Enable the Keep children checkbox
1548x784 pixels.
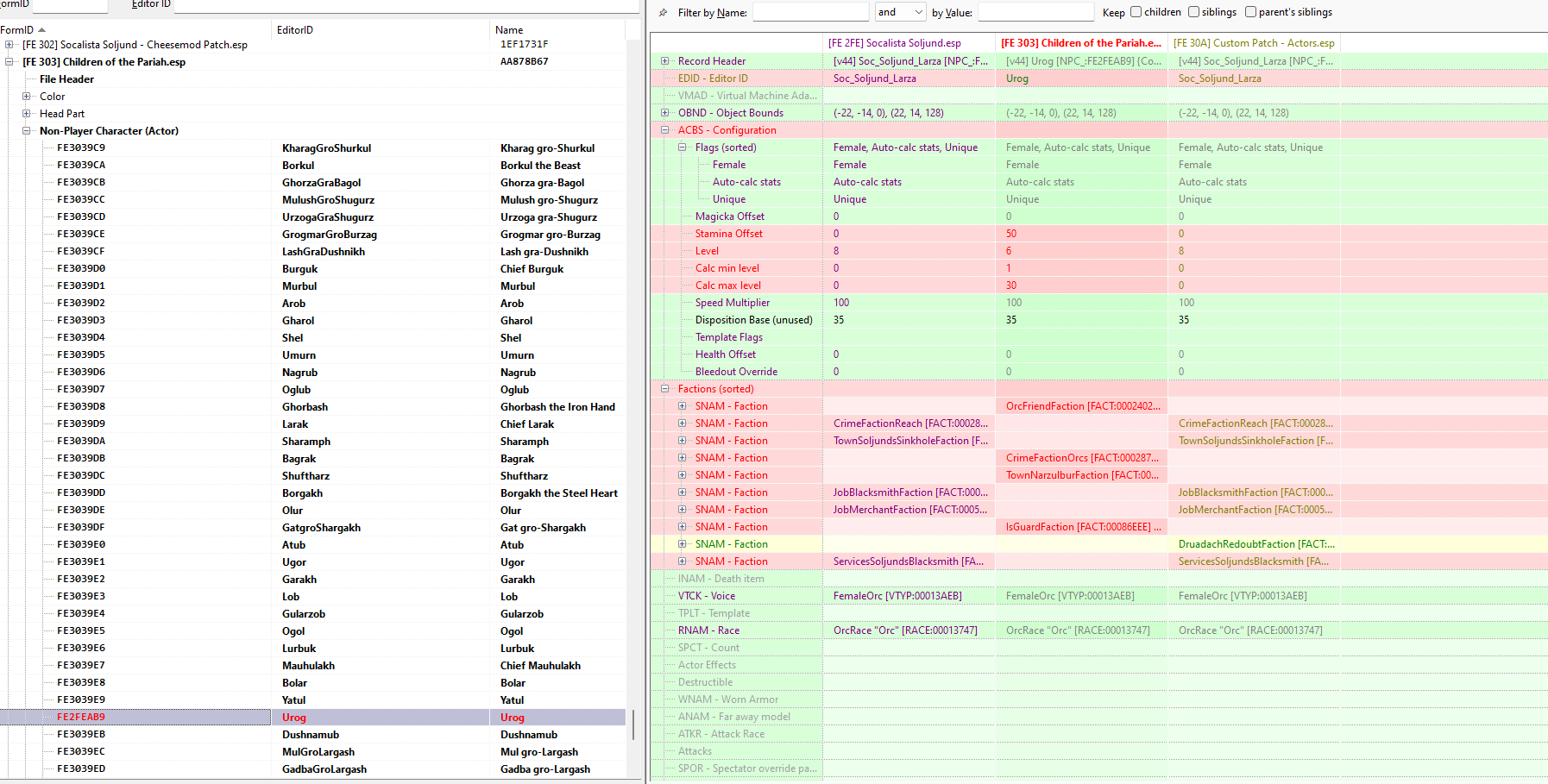click(1136, 12)
